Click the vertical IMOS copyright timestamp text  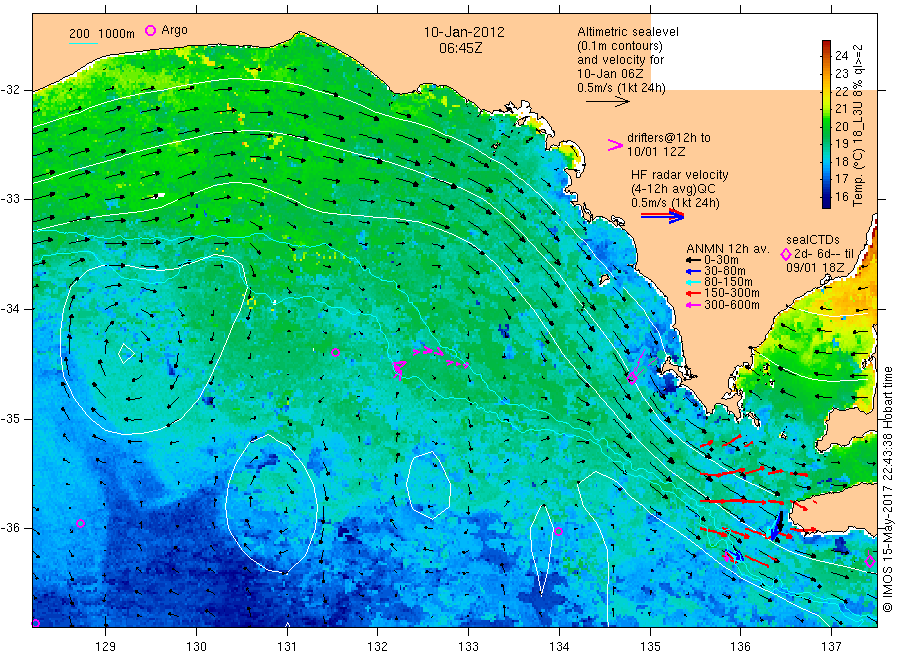[x=887, y=489]
